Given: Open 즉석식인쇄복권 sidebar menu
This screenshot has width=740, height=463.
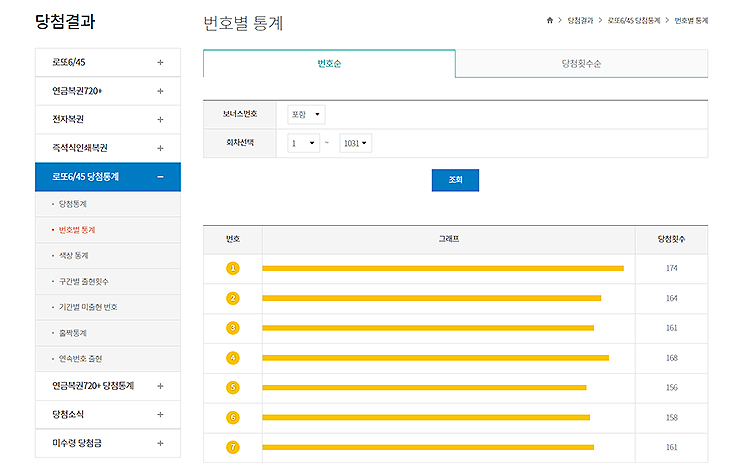Looking at the screenshot, I should coord(108,148).
